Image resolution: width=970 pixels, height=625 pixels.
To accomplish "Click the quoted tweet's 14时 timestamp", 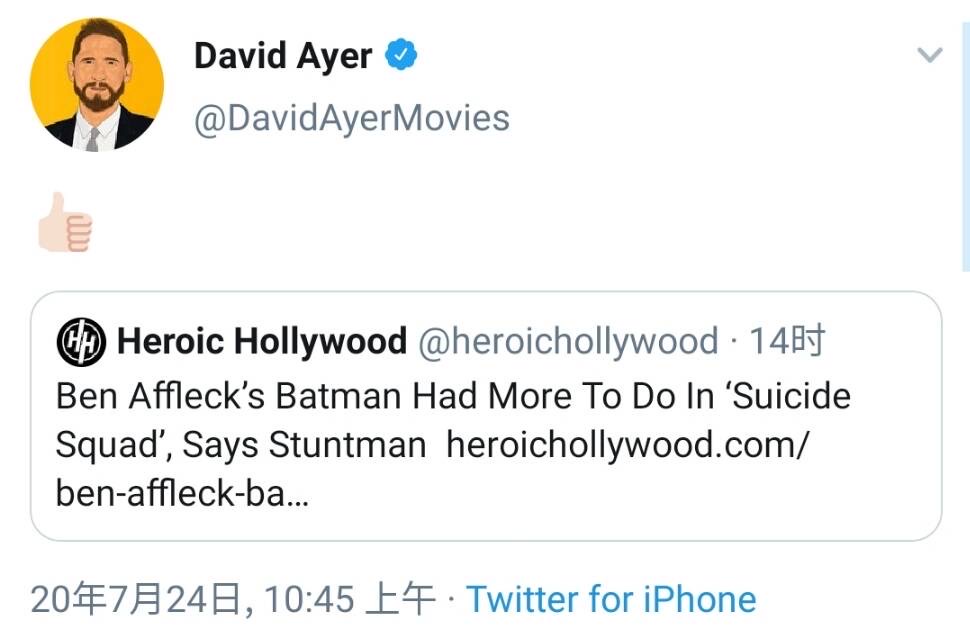I will (787, 342).
